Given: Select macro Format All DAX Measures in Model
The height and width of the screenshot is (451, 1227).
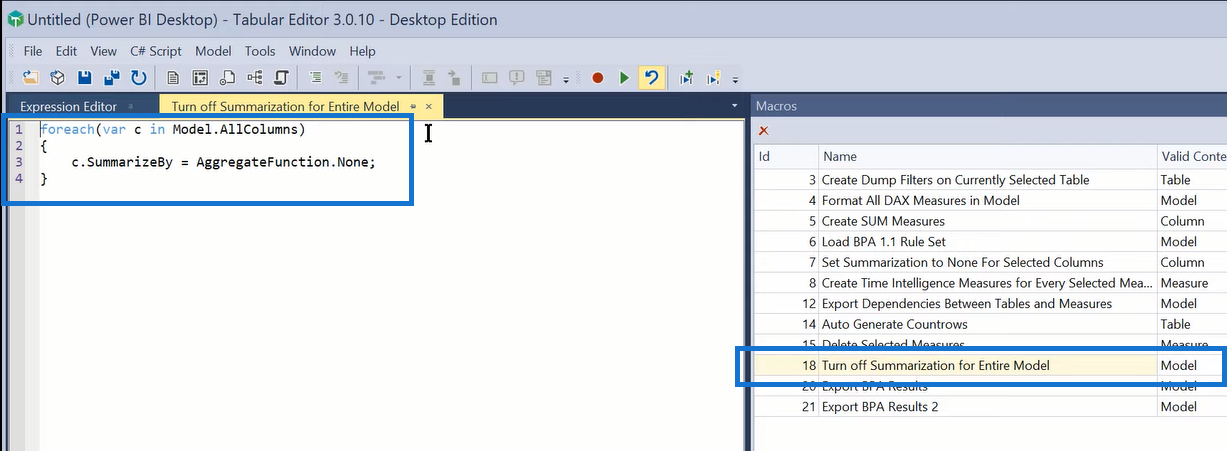Looking at the screenshot, I should click(x=990, y=200).
